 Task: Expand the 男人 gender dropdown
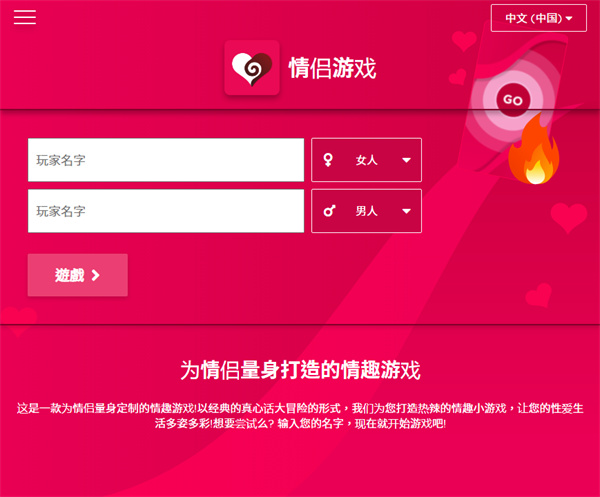coord(366,211)
